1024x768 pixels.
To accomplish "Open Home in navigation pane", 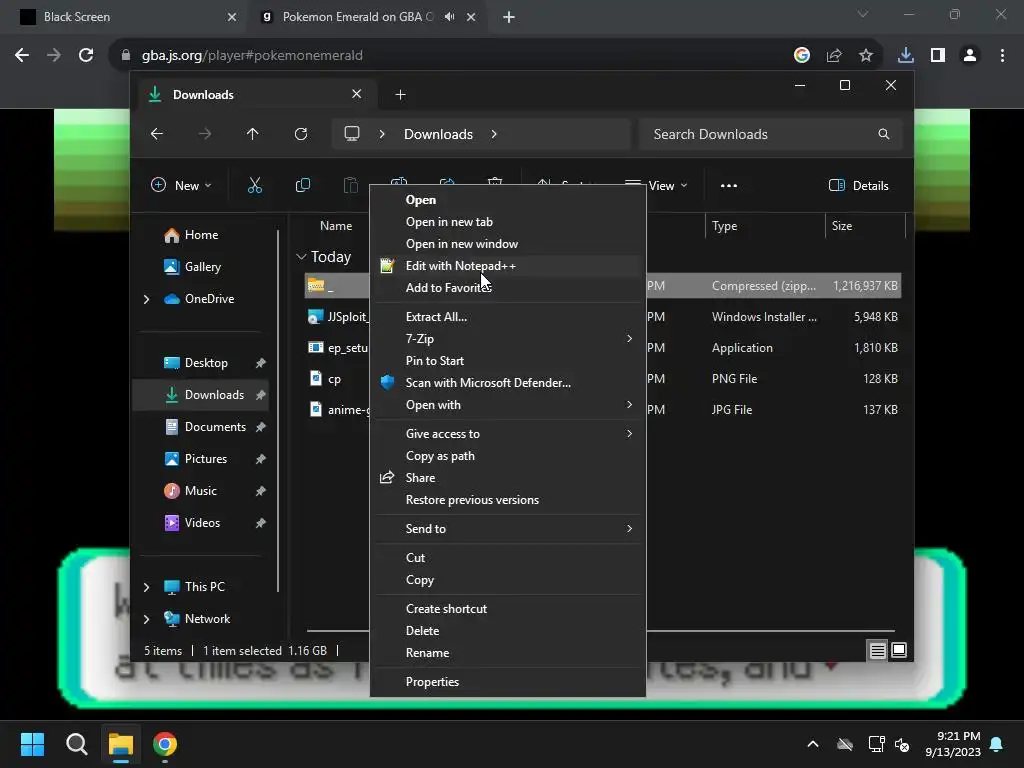I will pyautogui.click(x=200, y=235).
